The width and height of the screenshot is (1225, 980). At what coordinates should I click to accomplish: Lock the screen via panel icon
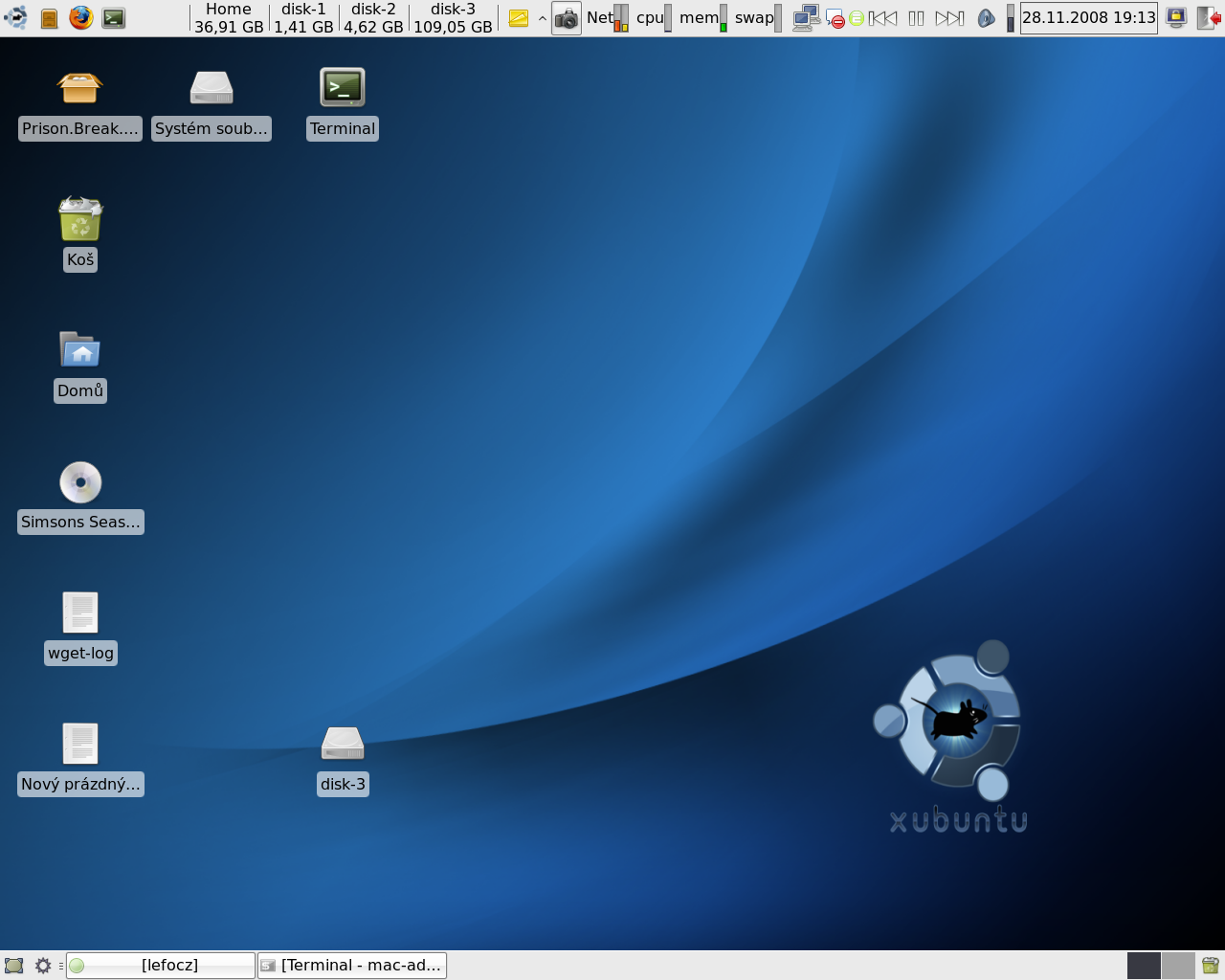tap(1176, 17)
